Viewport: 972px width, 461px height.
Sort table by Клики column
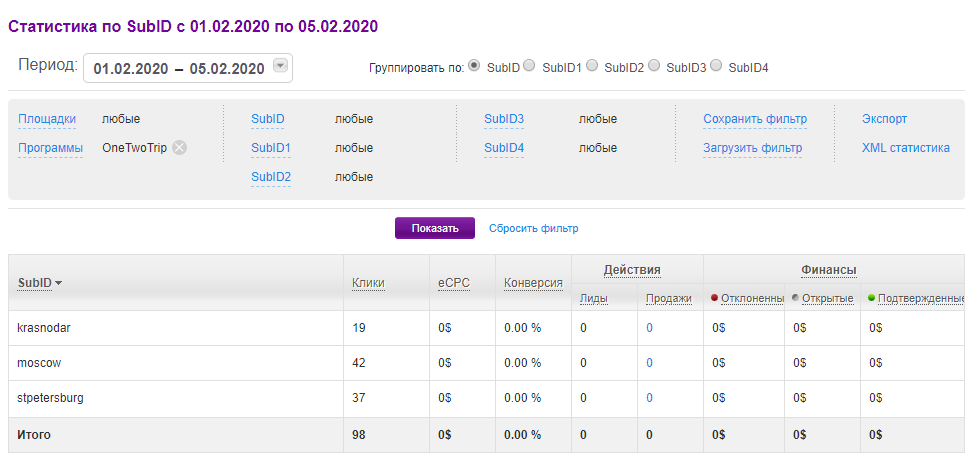(x=368, y=283)
